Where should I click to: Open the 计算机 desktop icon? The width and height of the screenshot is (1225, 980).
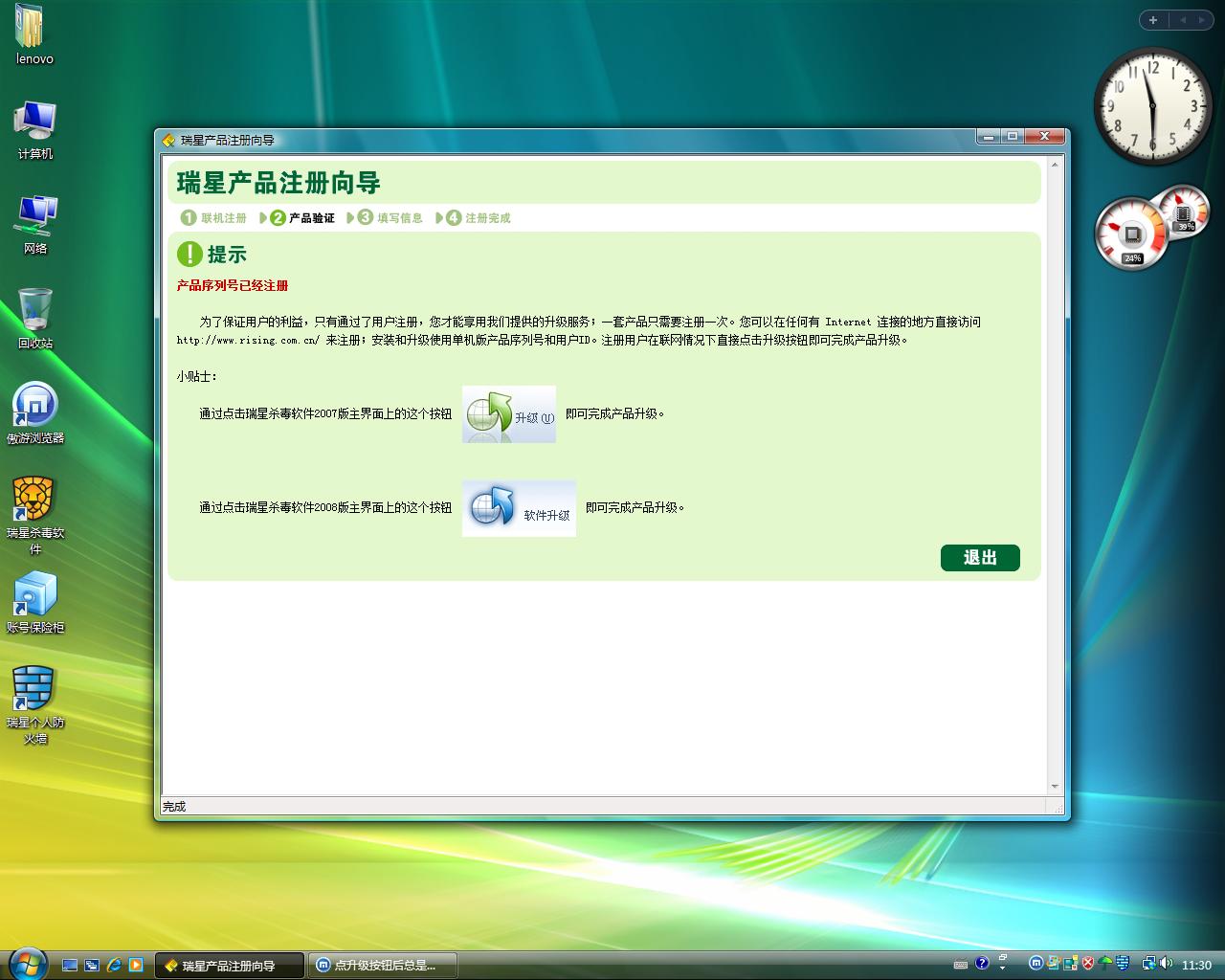pos(34,130)
